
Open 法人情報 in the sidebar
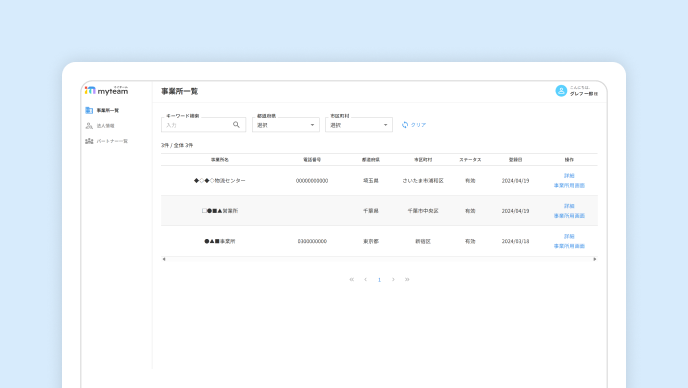point(100,126)
